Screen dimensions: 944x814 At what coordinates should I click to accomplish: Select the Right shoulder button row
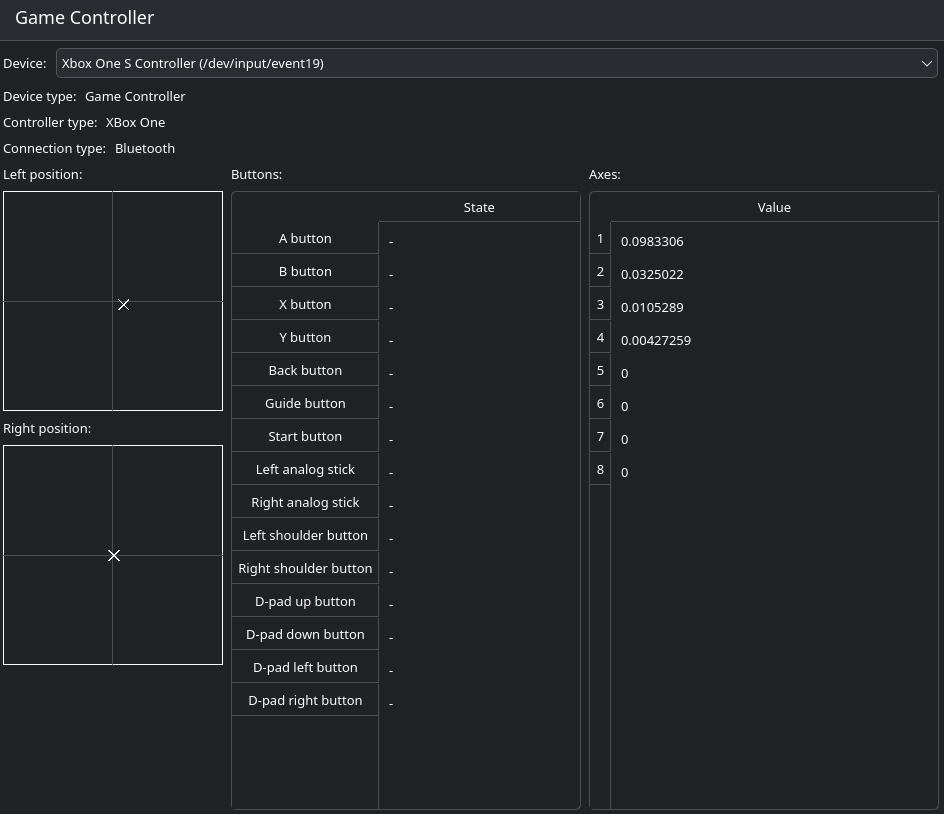(305, 569)
